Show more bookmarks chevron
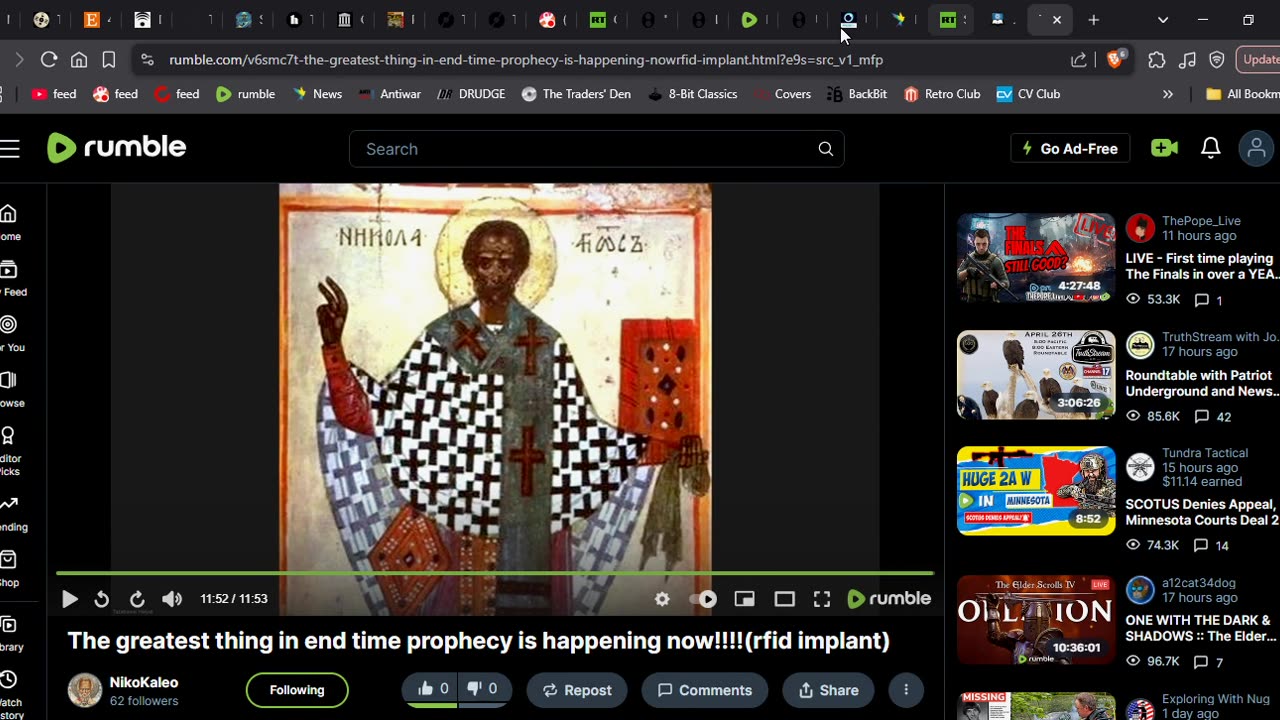The height and width of the screenshot is (720, 1280). [x=1167, y=94]
